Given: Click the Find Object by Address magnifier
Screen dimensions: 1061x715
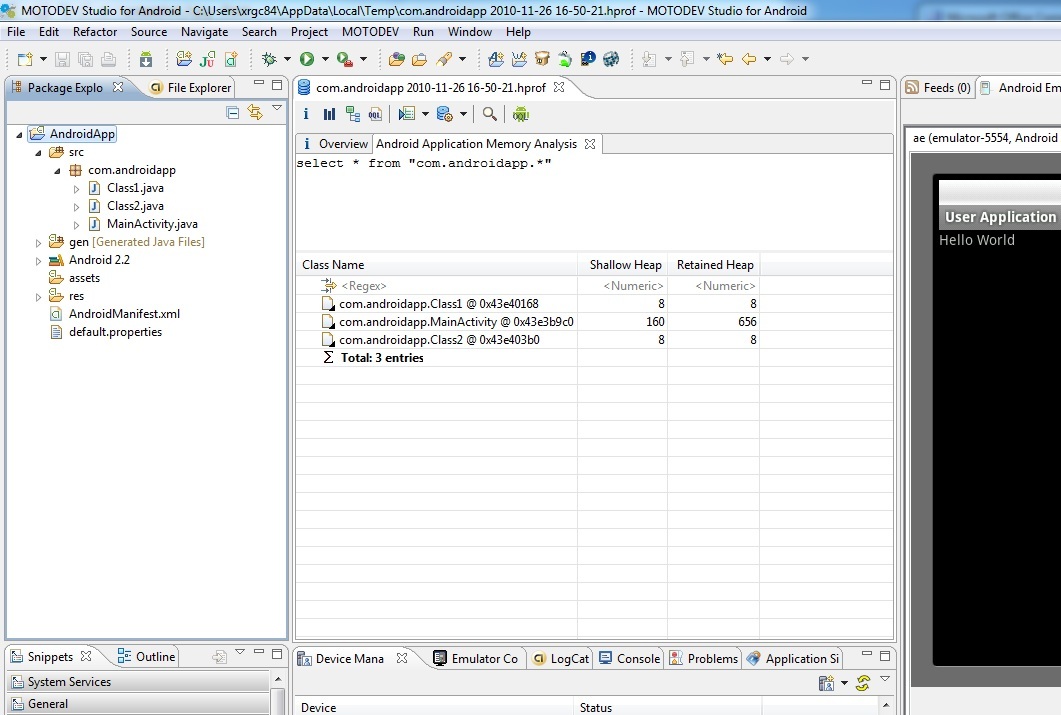Looking at the screenshot, I should tap(489, 114).
